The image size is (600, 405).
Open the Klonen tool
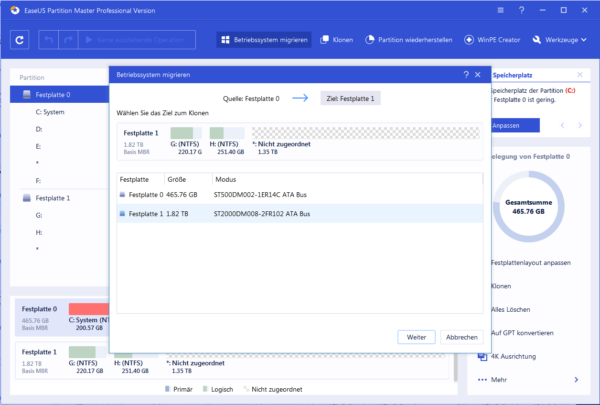[x=336, y=40]
